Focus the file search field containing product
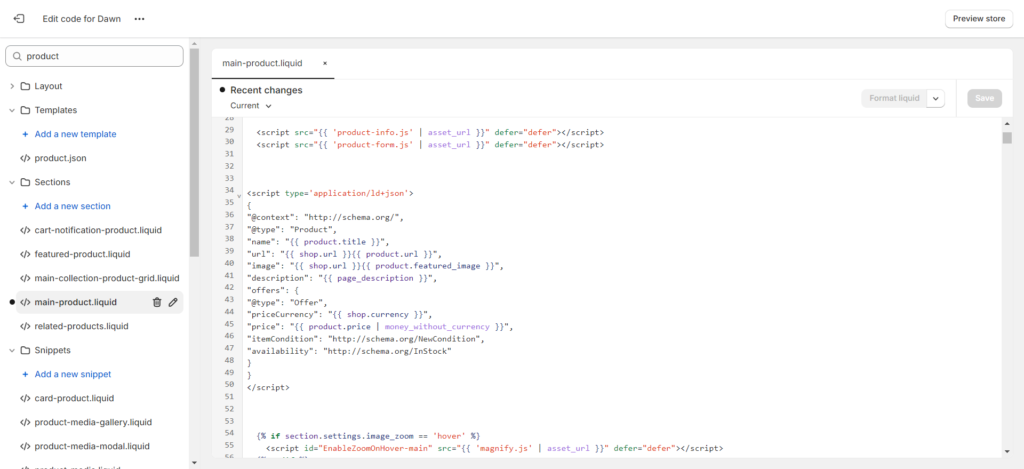Viewport: 1024px width, 469px height. (x=94, y=56)
